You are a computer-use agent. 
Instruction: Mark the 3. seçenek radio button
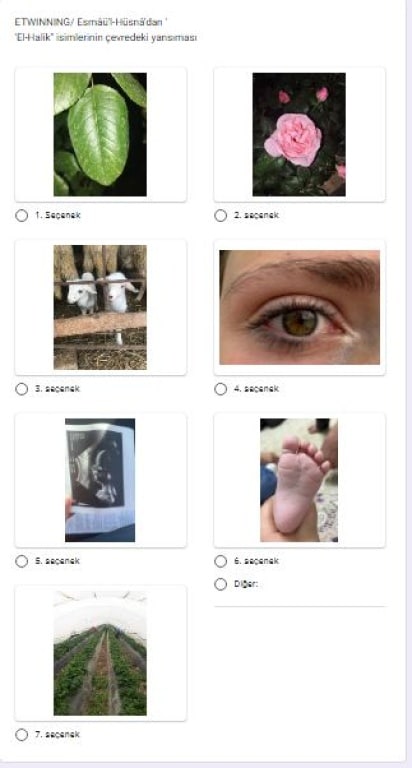pos(22,389)
